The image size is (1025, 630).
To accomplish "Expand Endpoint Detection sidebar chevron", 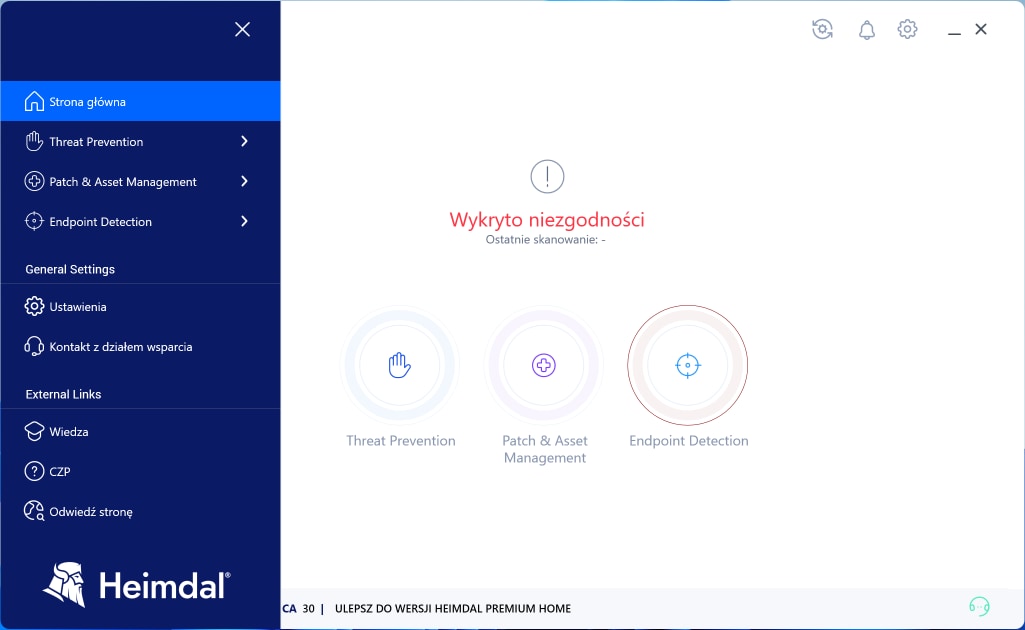I will click(x=244, y=221).
